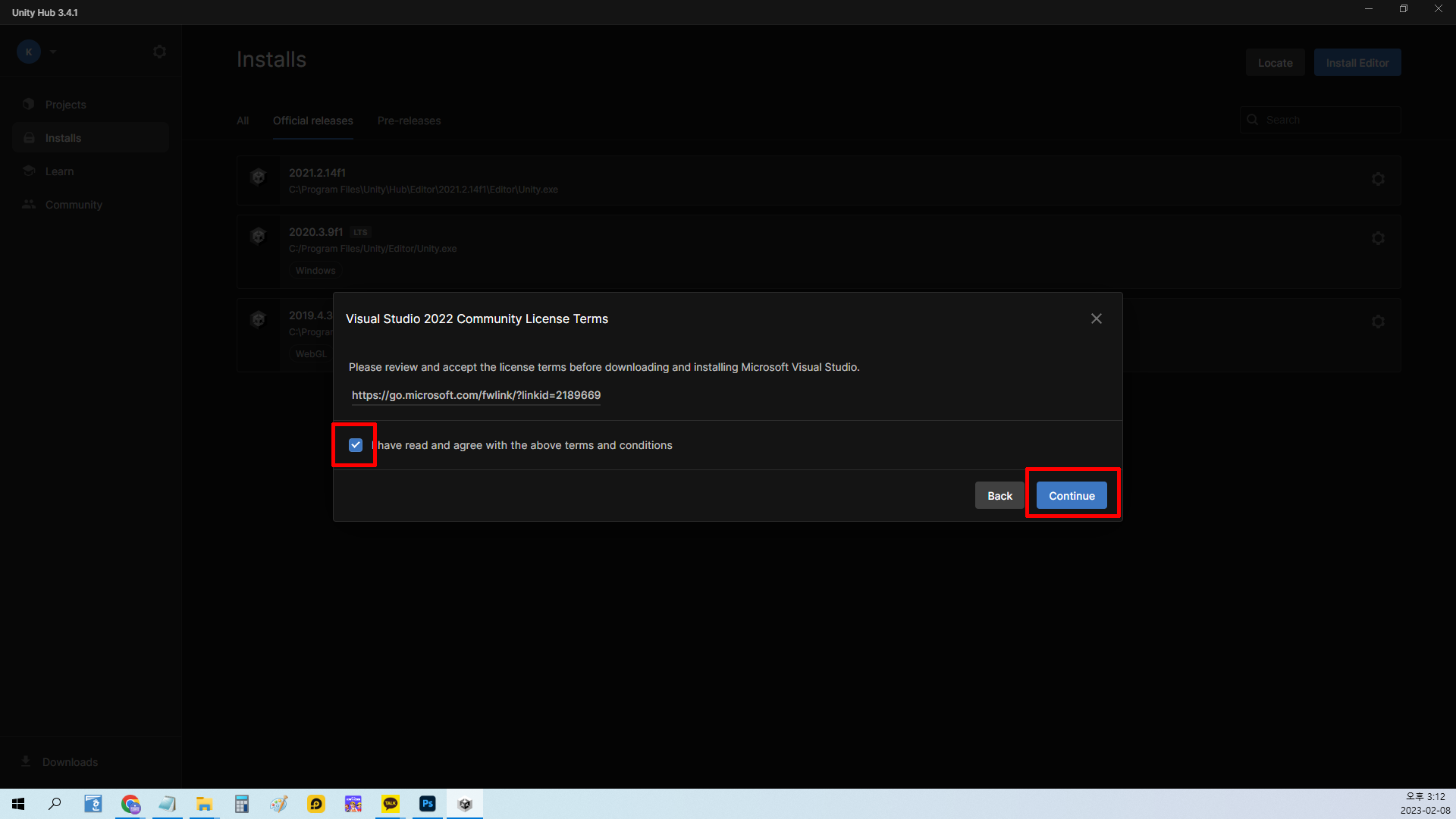Open Paint from the taskbar

click(x=278, y=804)
